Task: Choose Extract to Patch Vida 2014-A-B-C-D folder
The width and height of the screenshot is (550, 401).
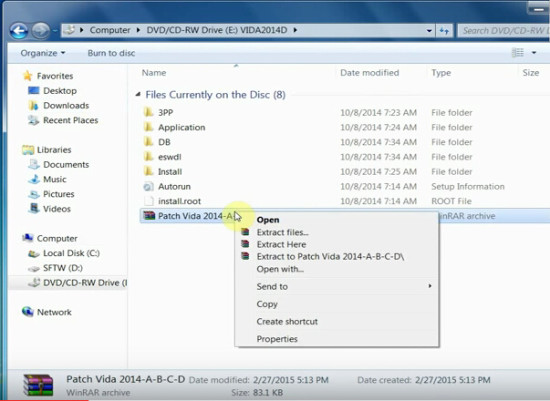Action: pyautogui.click(x=330, y=256)
